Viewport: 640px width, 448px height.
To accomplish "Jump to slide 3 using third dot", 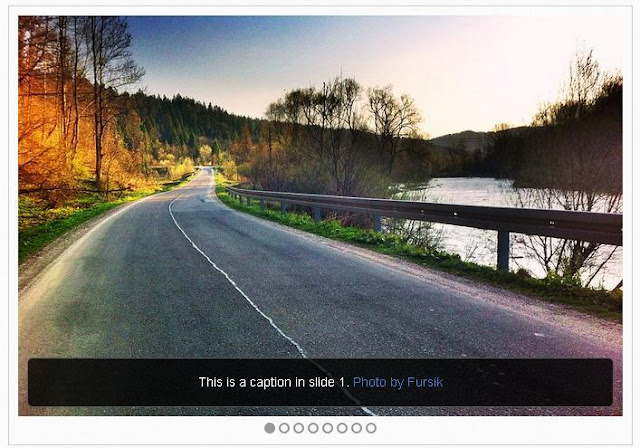I will 299,428.
